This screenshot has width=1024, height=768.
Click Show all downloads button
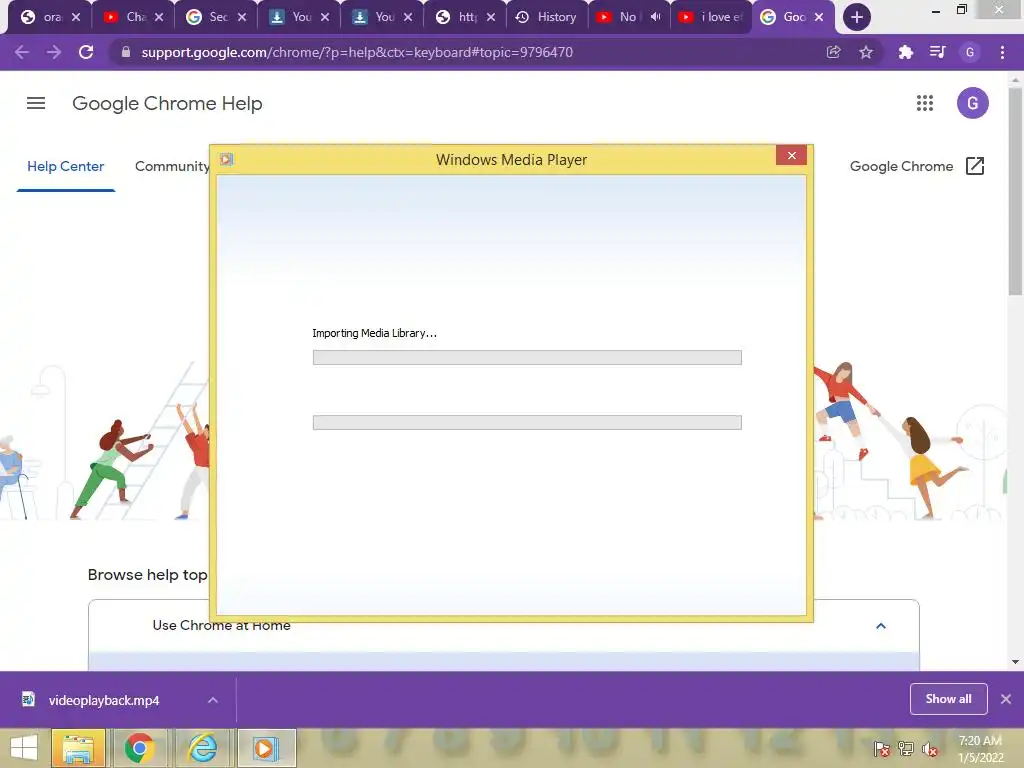(948, 699)
